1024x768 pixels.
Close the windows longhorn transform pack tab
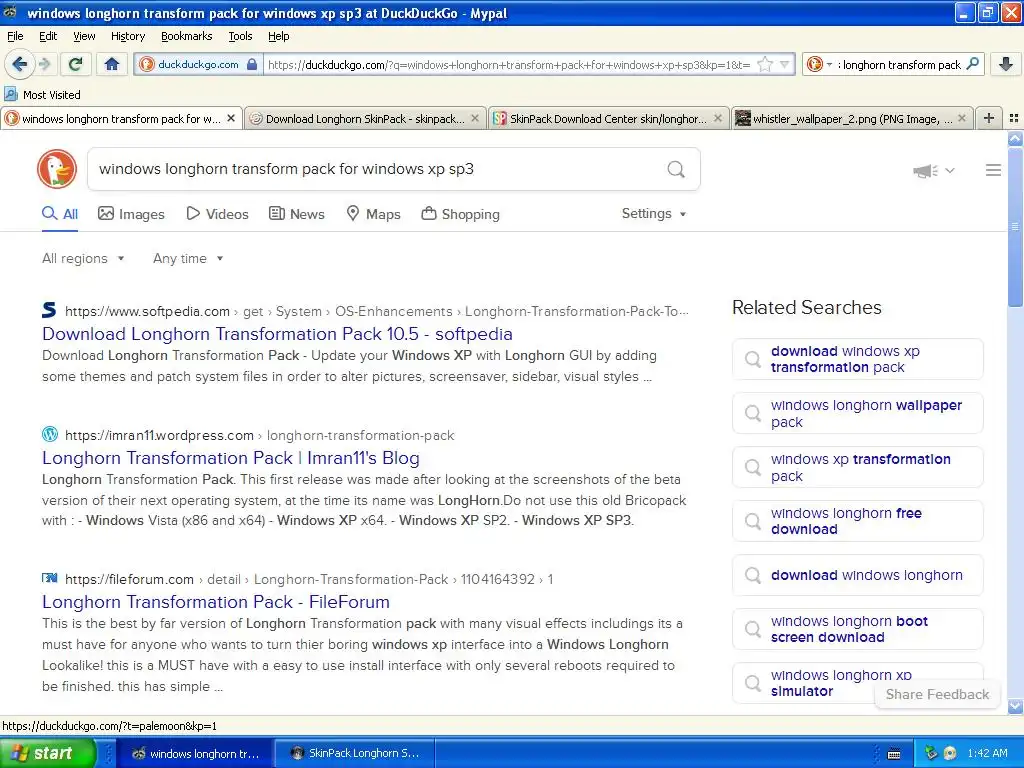click(x=231, y=118)
